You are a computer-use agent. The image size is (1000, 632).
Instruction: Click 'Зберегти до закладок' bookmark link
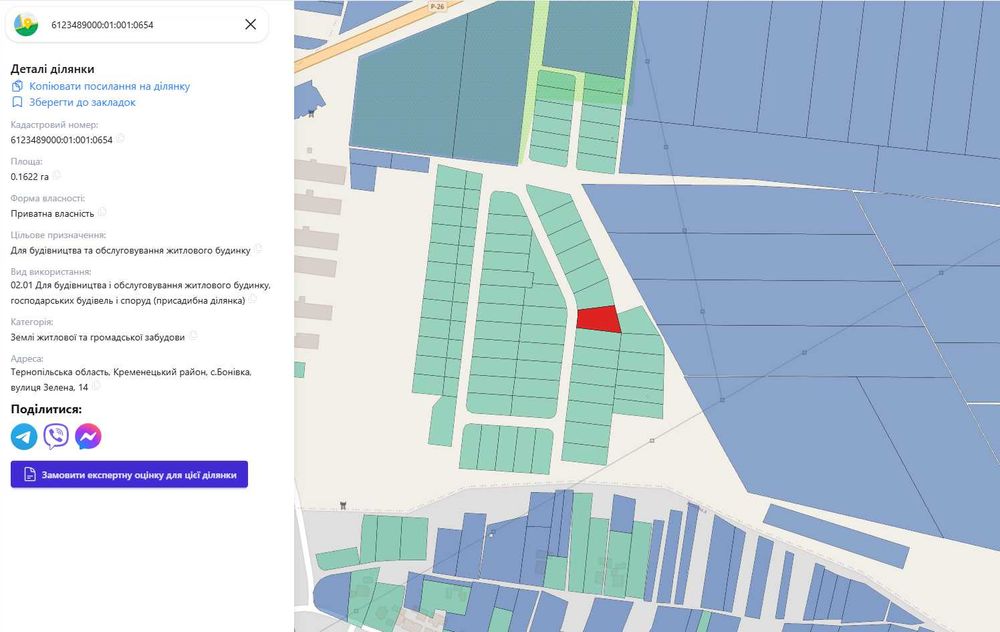[81, 102]
